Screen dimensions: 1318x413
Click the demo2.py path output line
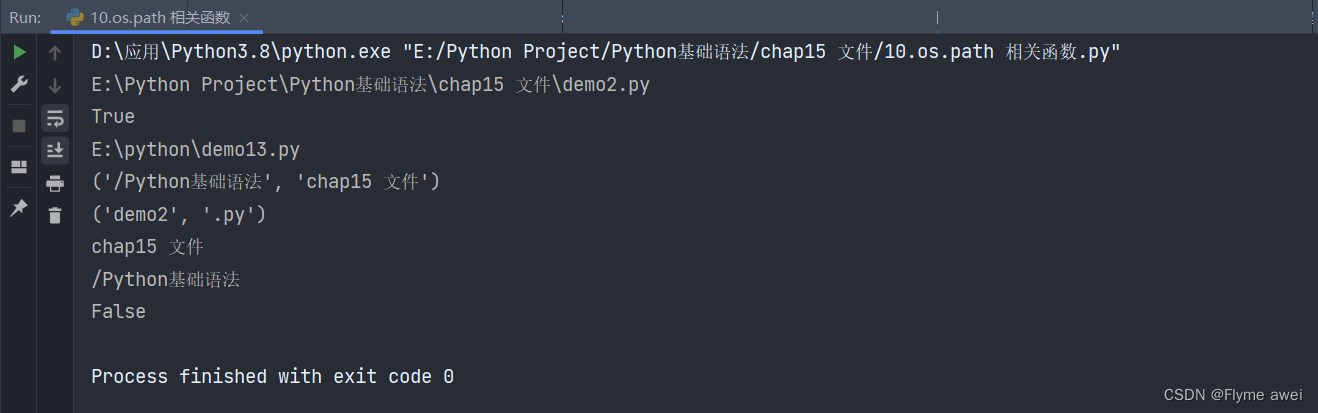click(x=370, y=85)
